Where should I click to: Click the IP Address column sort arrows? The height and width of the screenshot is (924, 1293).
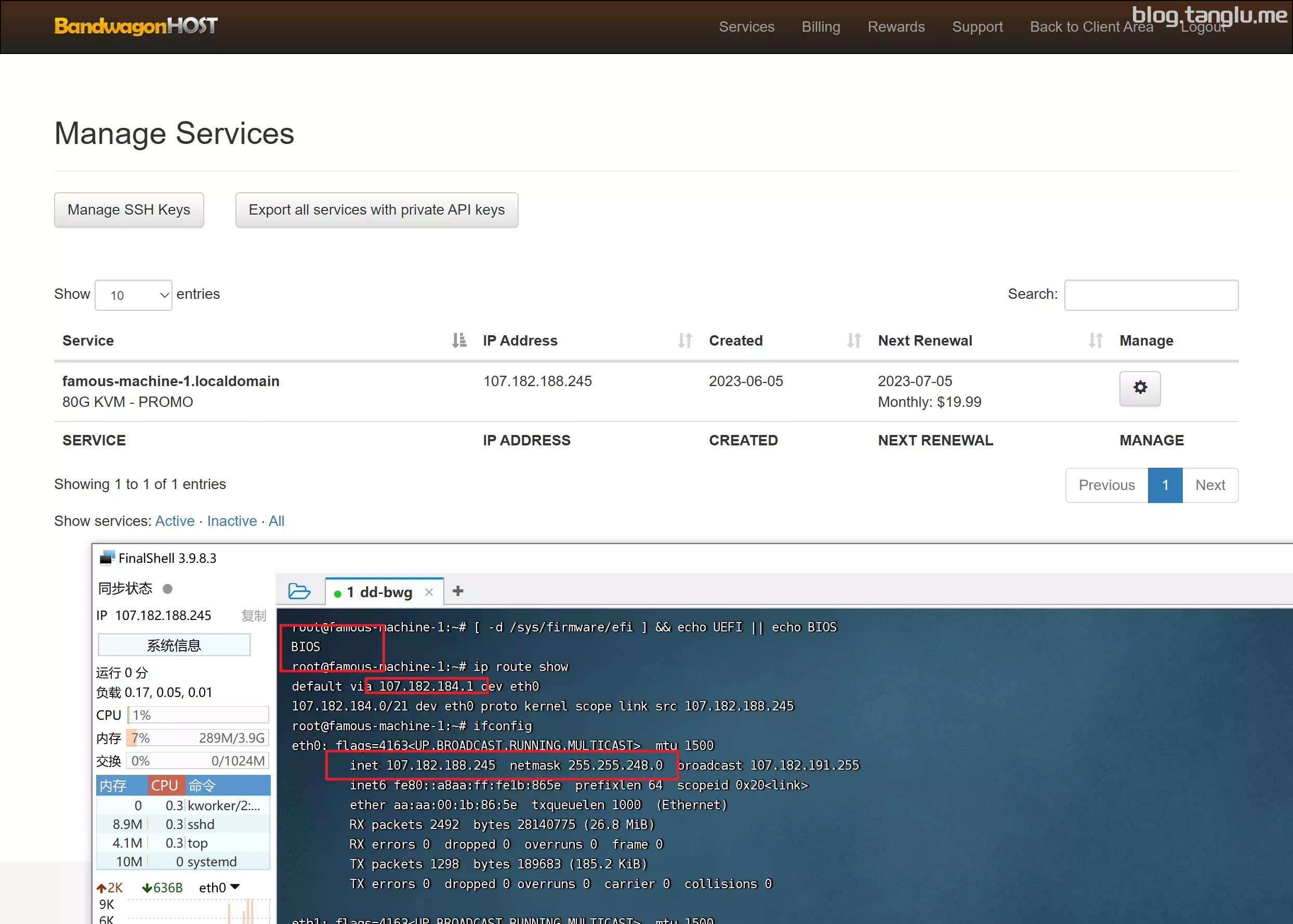click(684, 340)
